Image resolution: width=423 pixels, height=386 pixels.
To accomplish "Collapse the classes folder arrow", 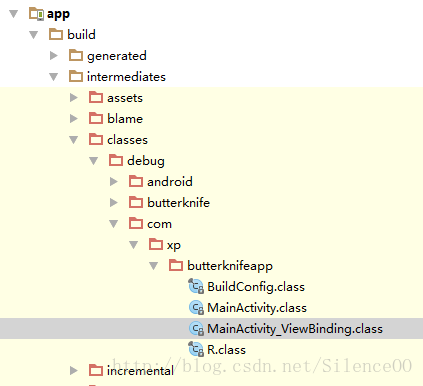I will tap(74, 140).
